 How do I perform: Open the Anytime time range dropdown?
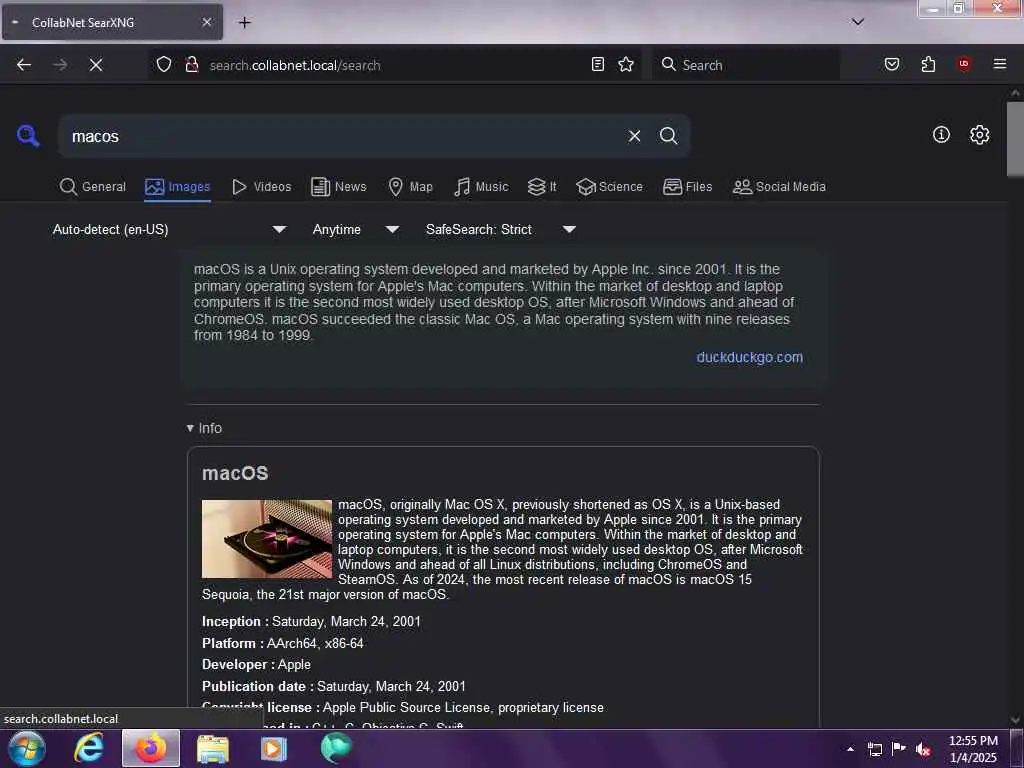pyautogui.click(x=356, y=229)
